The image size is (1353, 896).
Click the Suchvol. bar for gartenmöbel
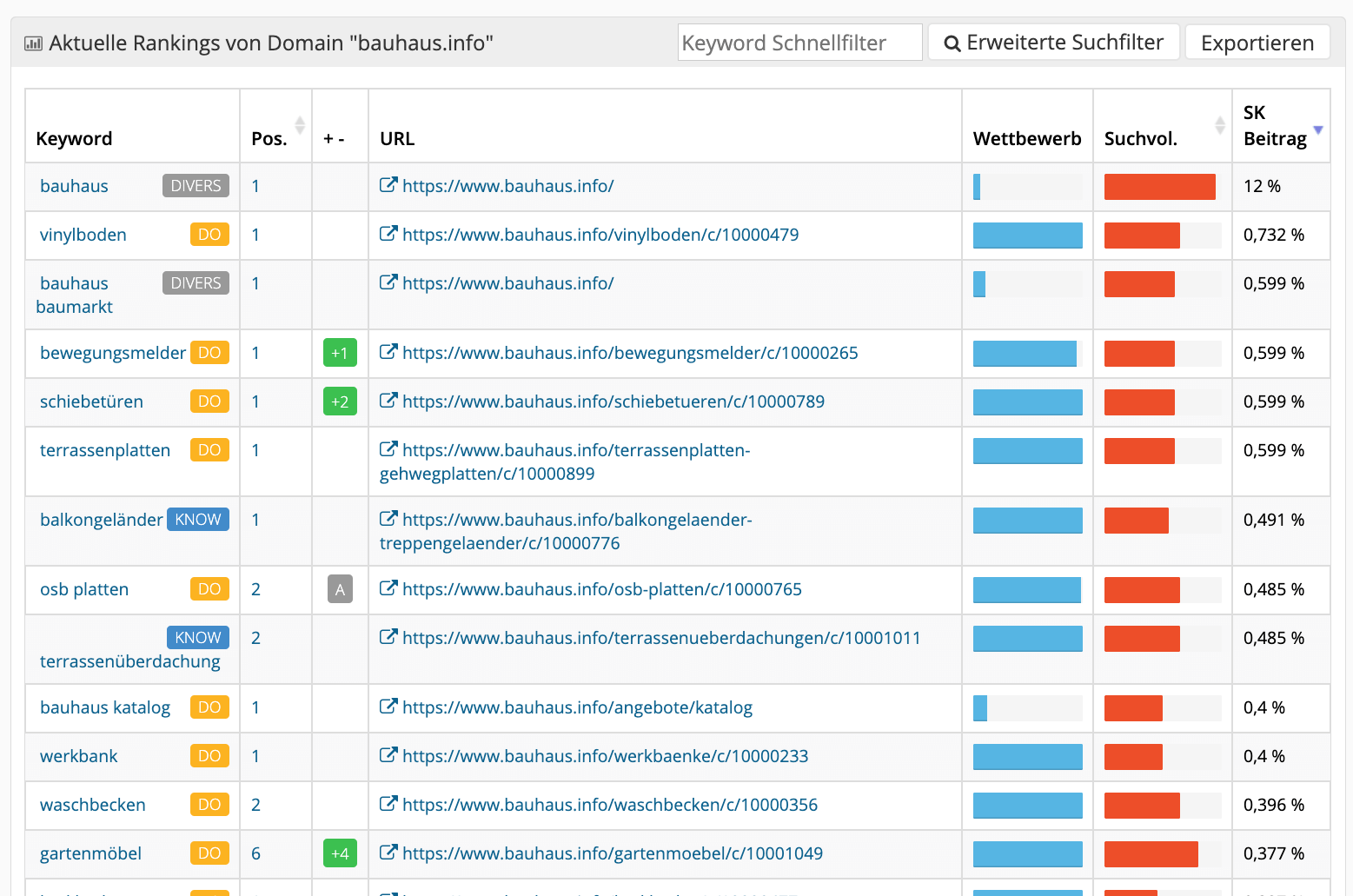[x=1151, y=854]
